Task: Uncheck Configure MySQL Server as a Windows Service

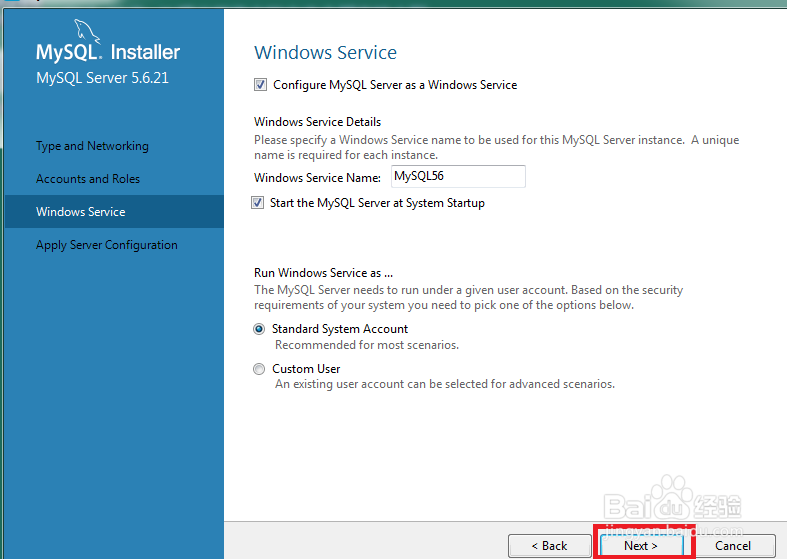Action: (260, 84)
